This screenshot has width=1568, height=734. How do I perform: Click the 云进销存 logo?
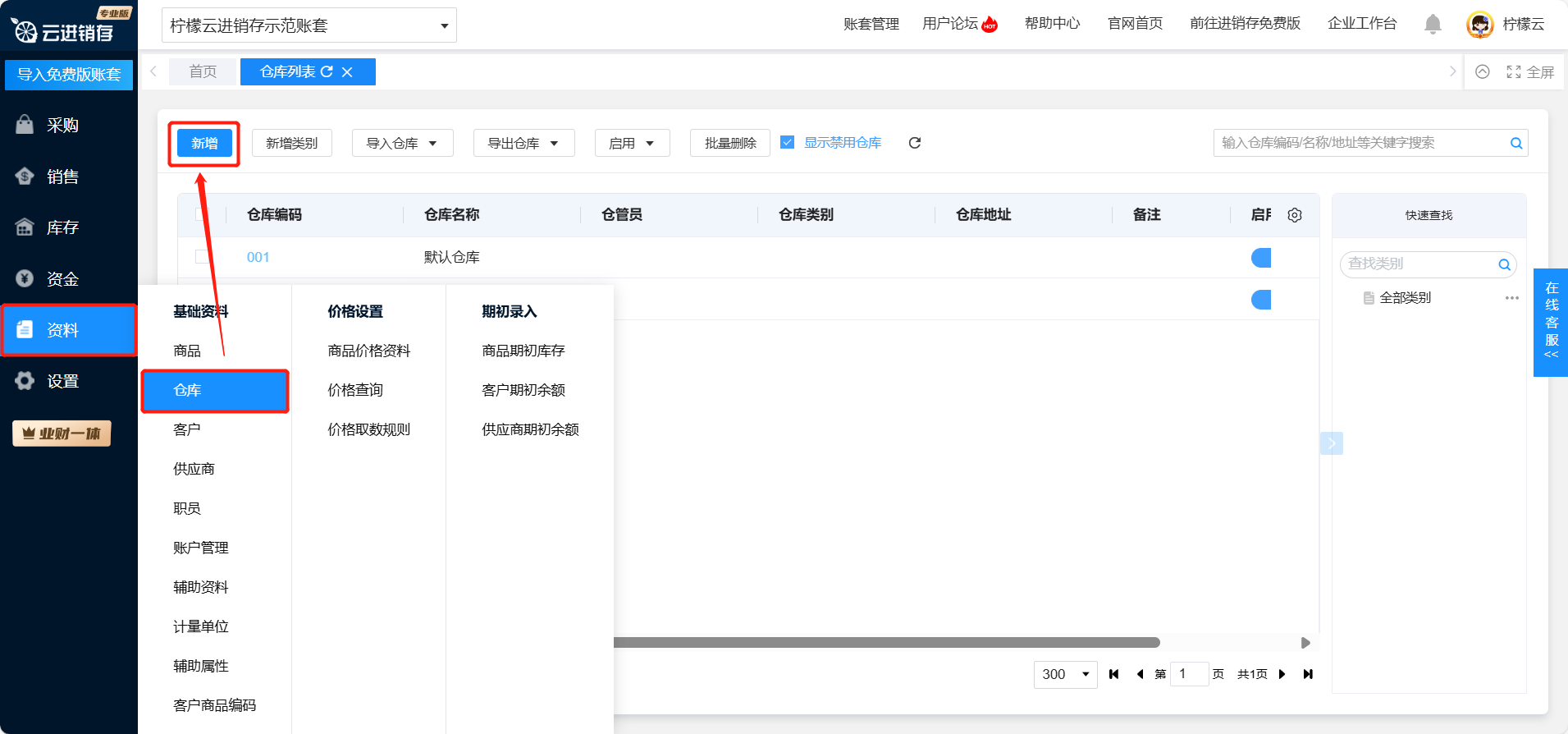click(x=64, y=31)
